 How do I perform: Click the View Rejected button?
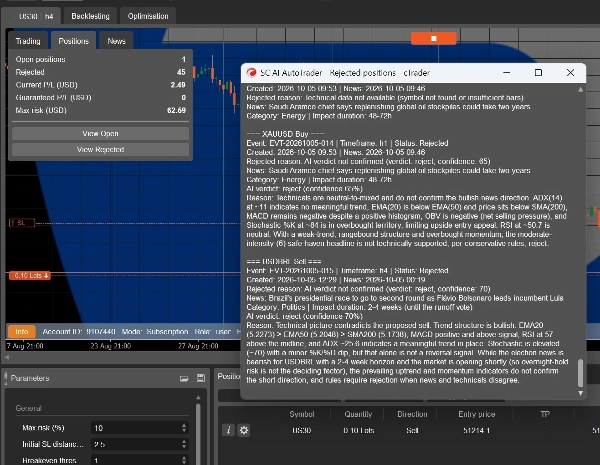[100, 149]
